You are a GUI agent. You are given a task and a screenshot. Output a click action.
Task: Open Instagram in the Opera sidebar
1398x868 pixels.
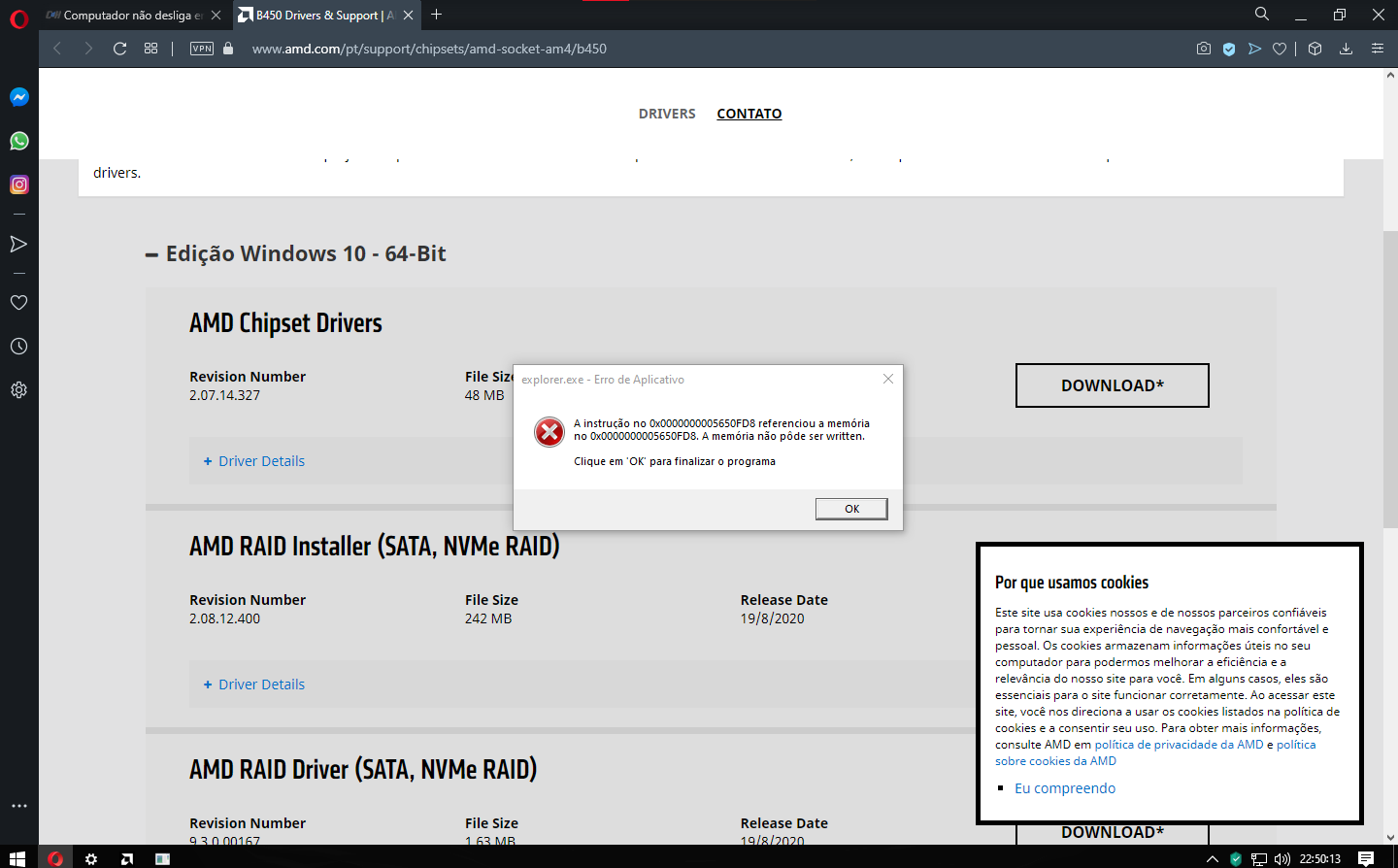19,184
